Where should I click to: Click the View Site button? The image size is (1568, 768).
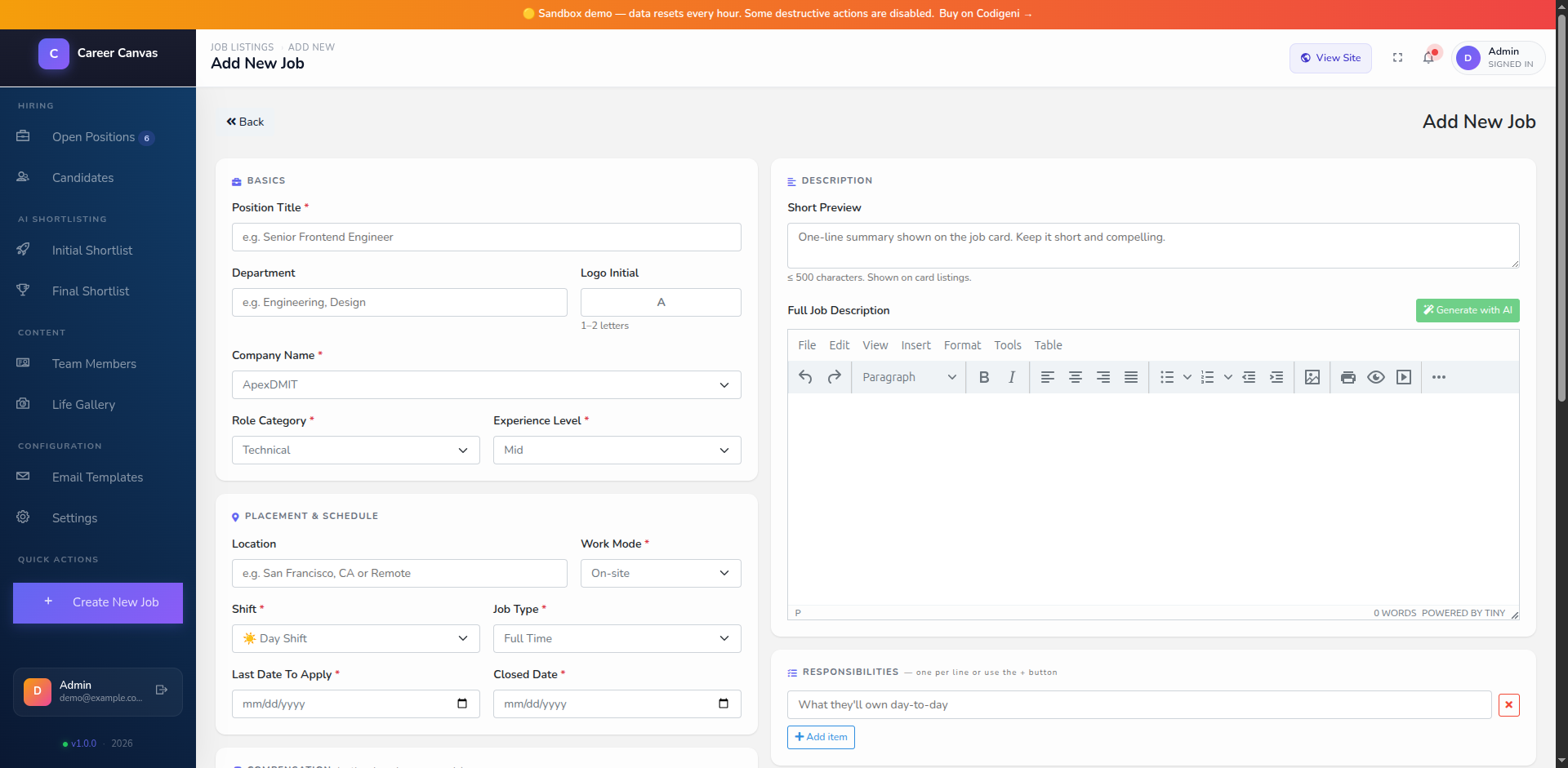tap(1330, 58)
